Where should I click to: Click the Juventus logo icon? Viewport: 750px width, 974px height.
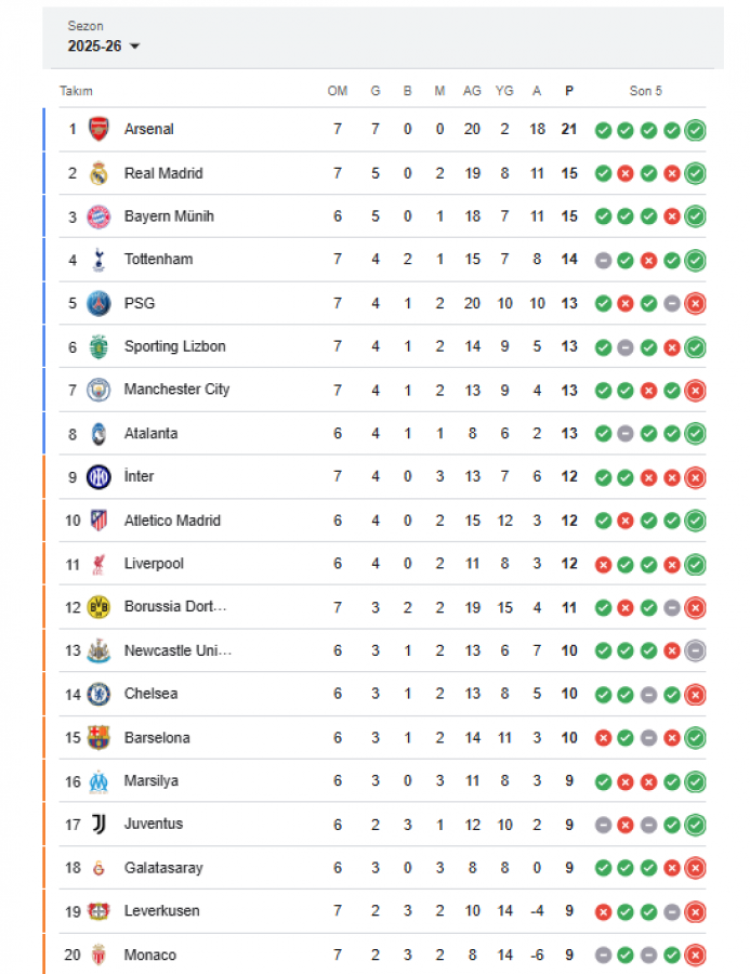[x=98, y=824]
